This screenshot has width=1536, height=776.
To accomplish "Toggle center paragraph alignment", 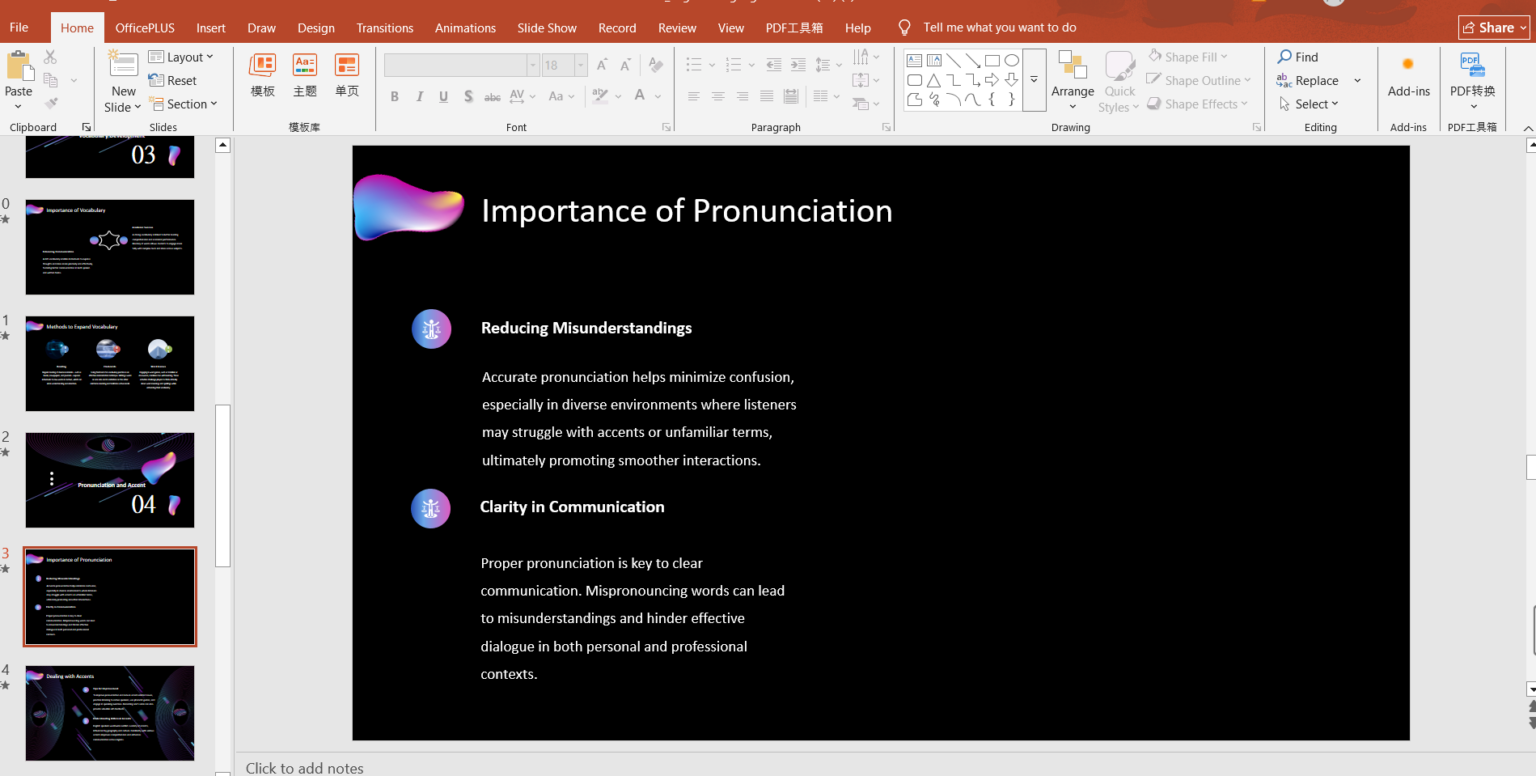I will pos(718,96).
